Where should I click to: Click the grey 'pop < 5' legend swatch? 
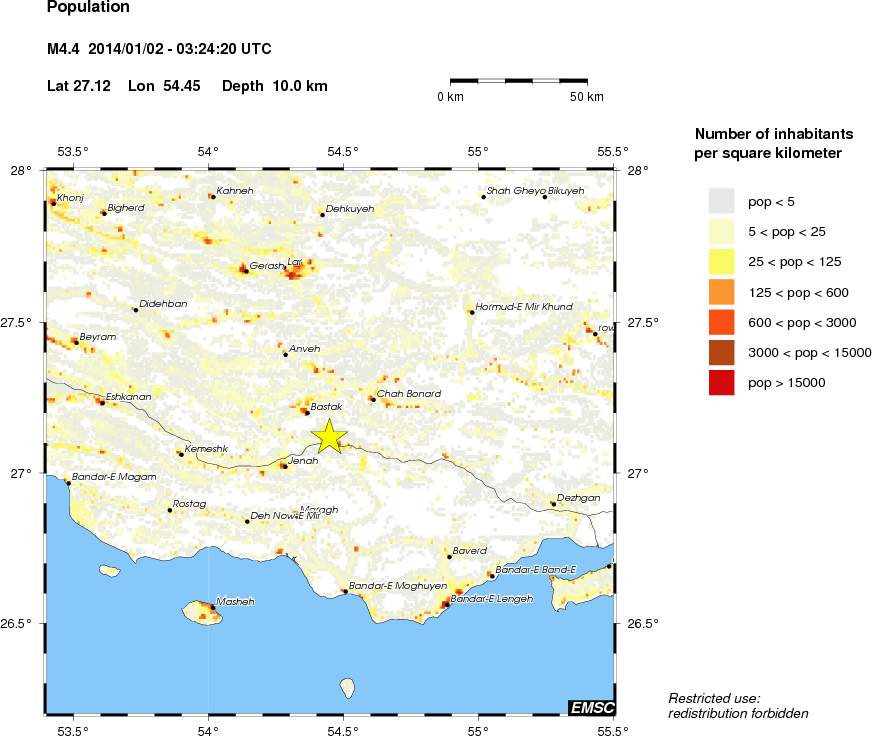pyautogui.click(x=721, y=201)
